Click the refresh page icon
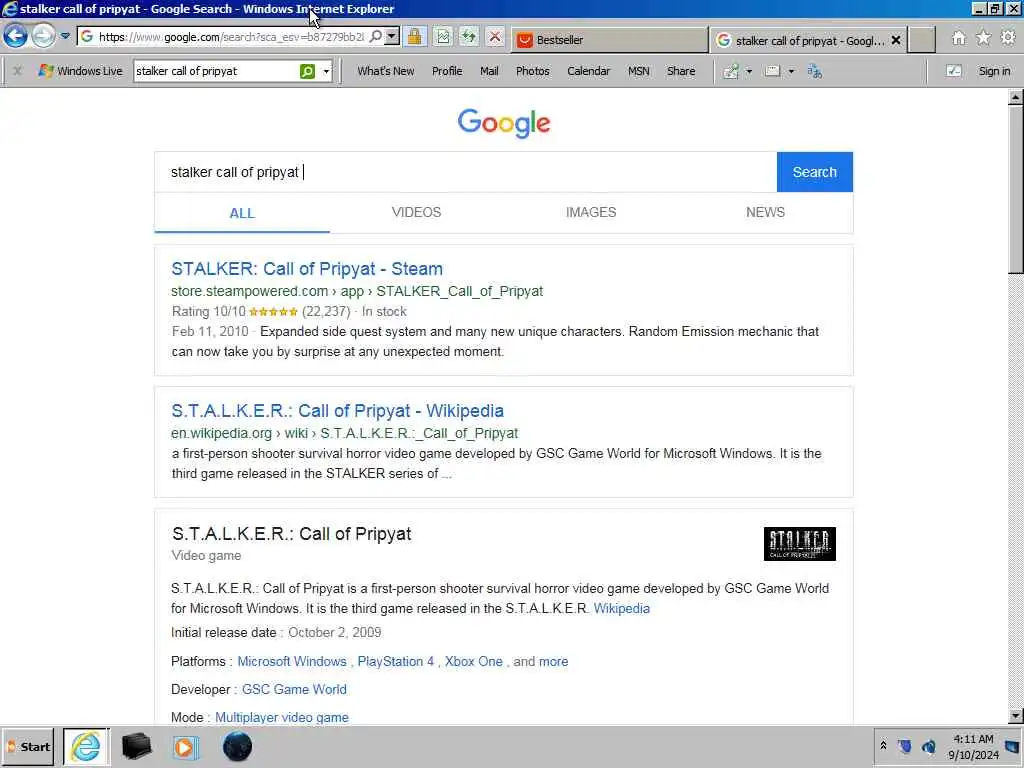The height and width of the screenshot is (768, 1024). 468,37
